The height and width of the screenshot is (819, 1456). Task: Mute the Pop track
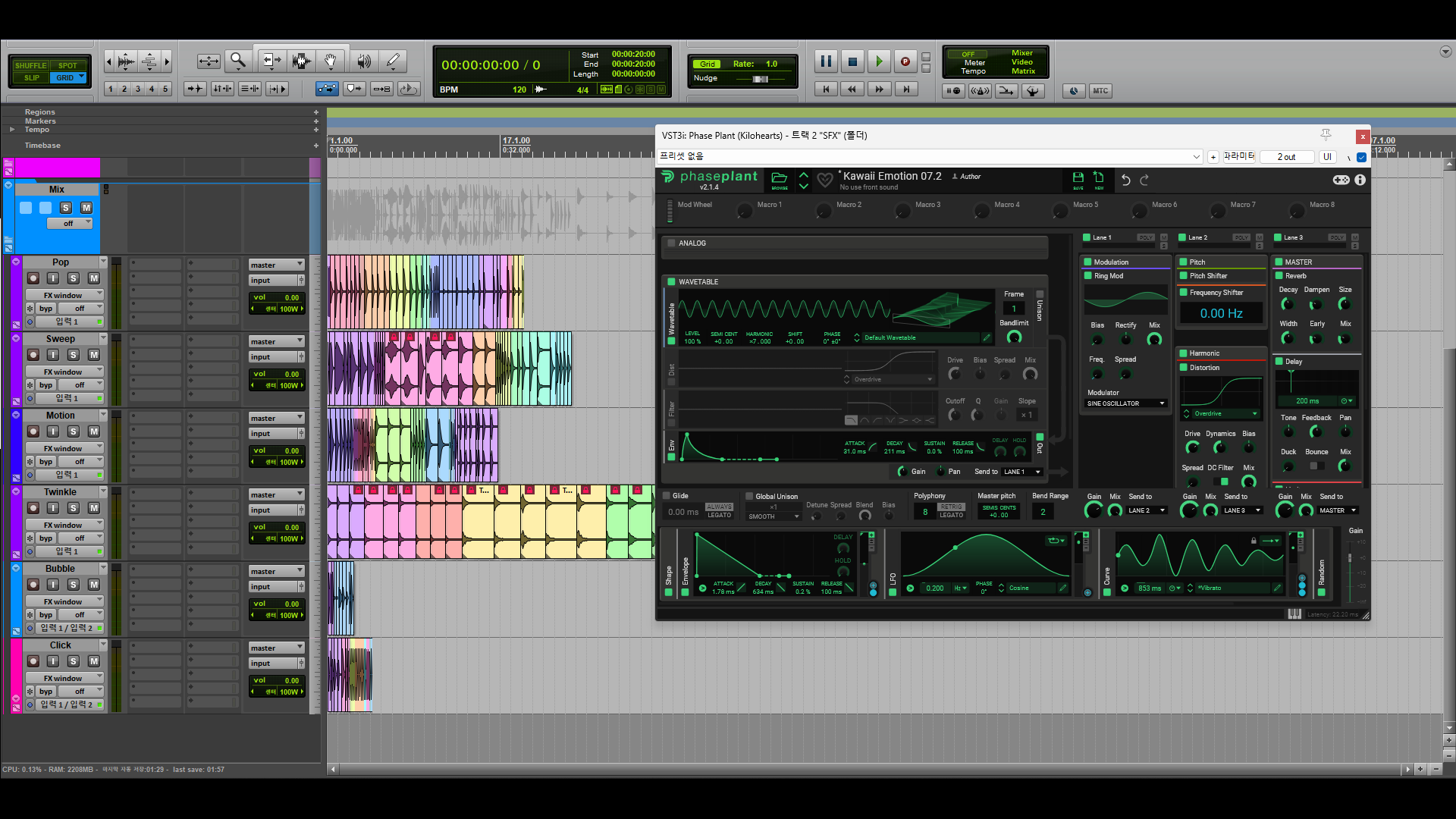[94, 278]
